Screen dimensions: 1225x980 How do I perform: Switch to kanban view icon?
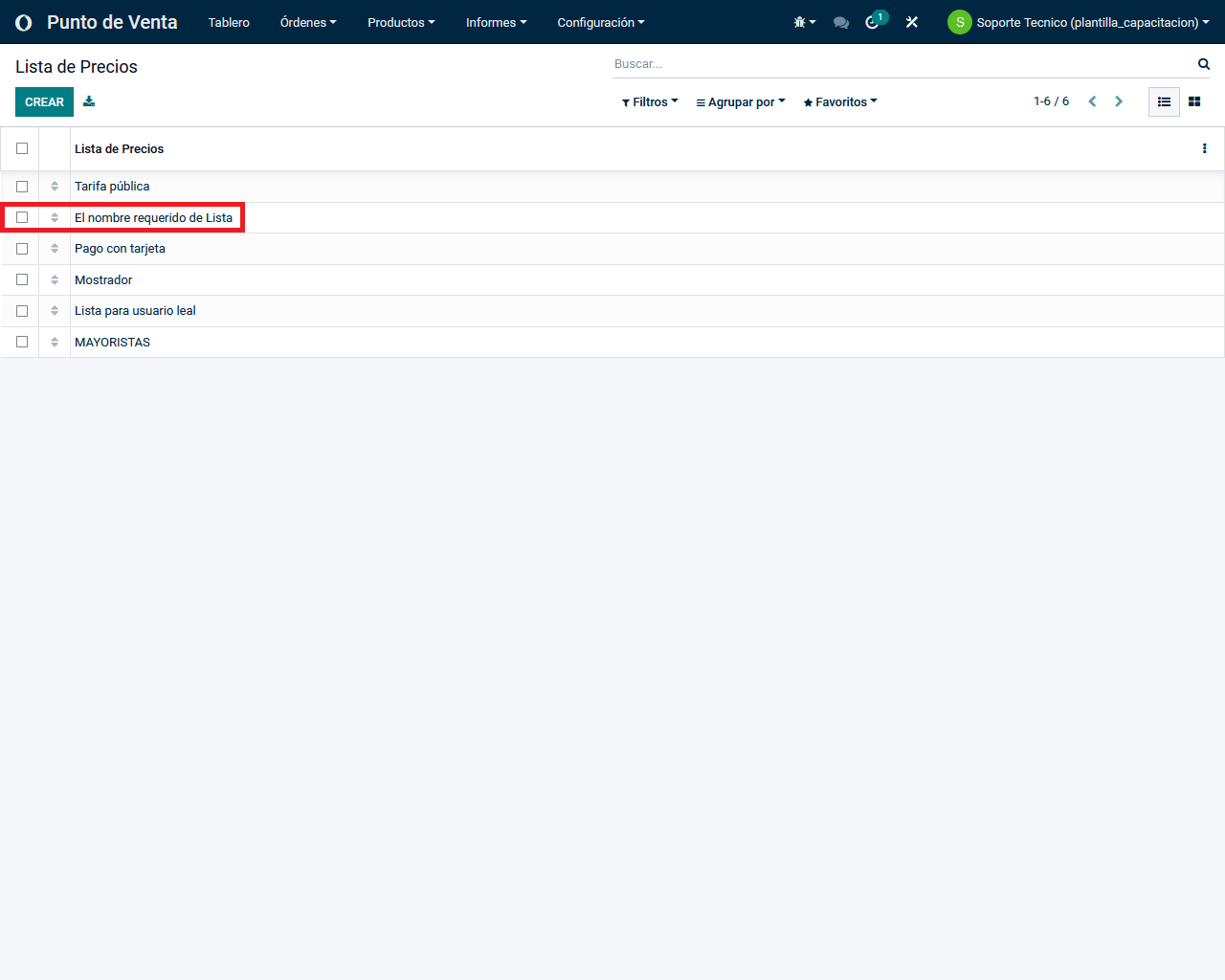point(1194,101)
